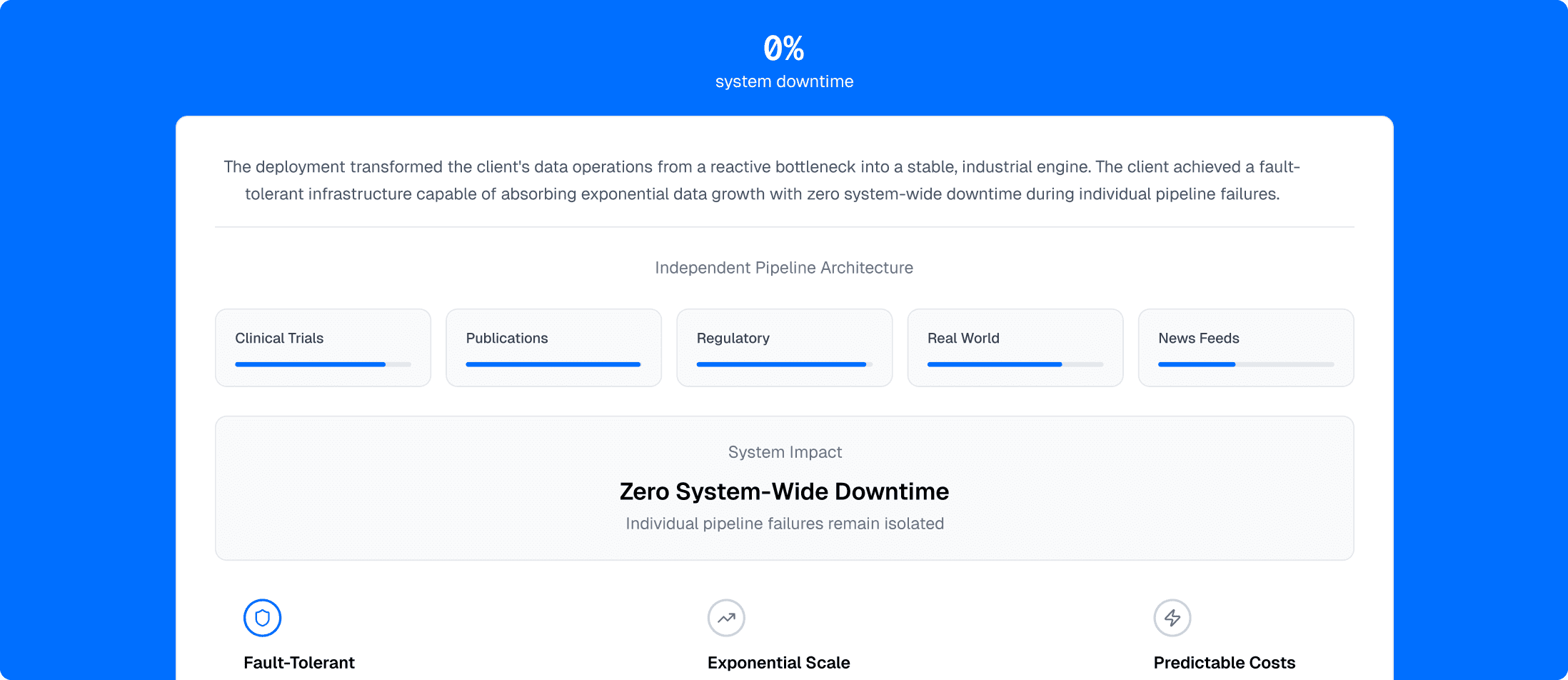1568x680 pixels.
Task: Click the 0% system downtime statistic
Action: click(x=784, y=49)
